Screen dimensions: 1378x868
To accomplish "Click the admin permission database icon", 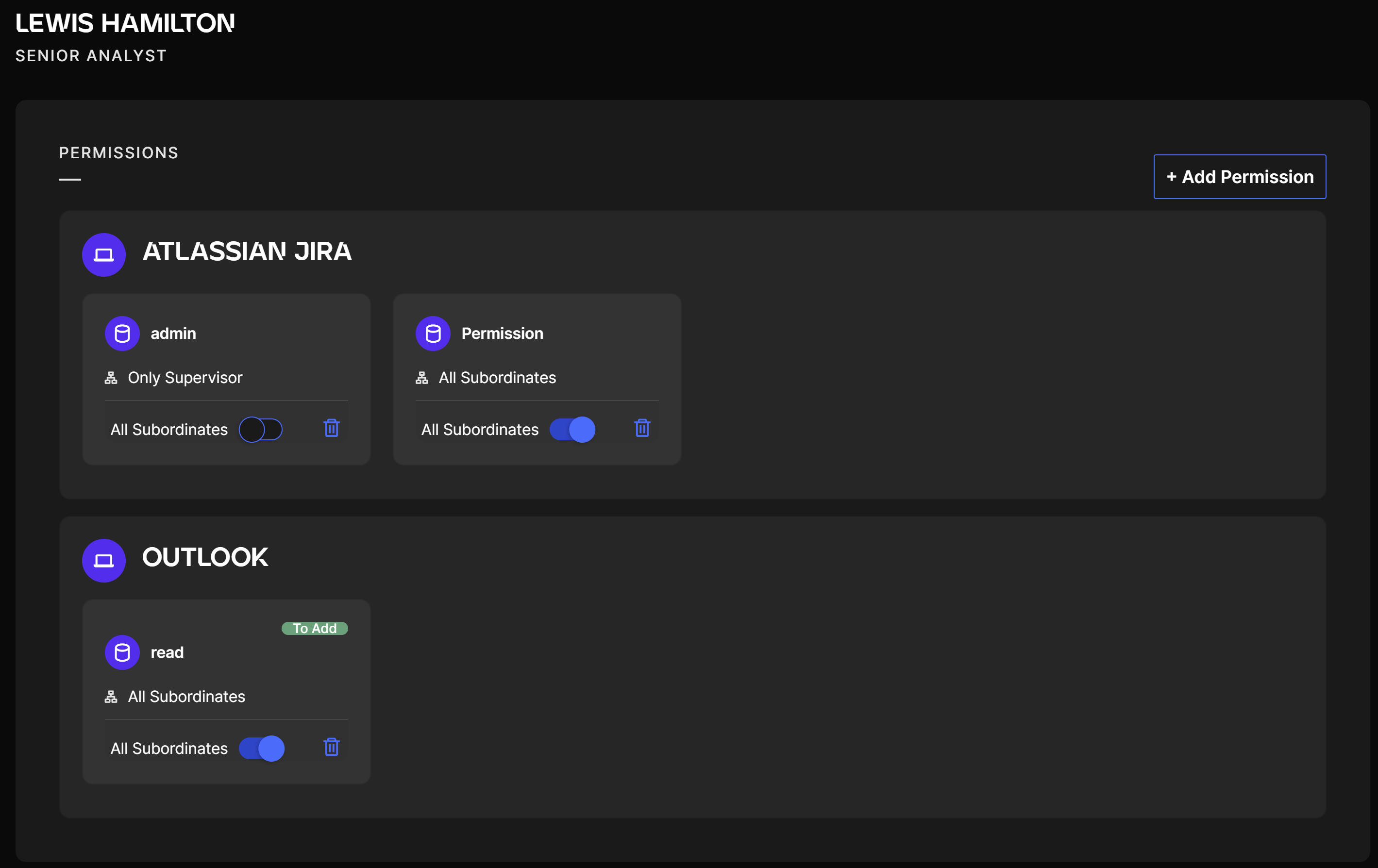I will click(122, 333).
